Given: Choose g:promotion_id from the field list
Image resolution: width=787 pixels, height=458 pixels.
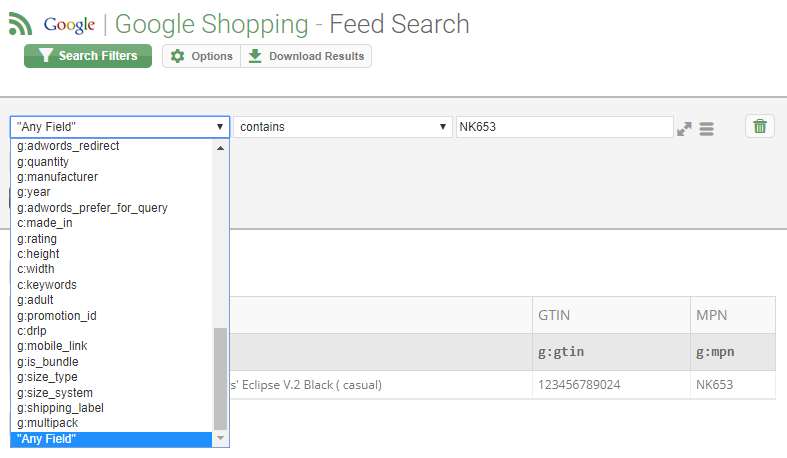Looking at the screenshot, I should 57,316.
